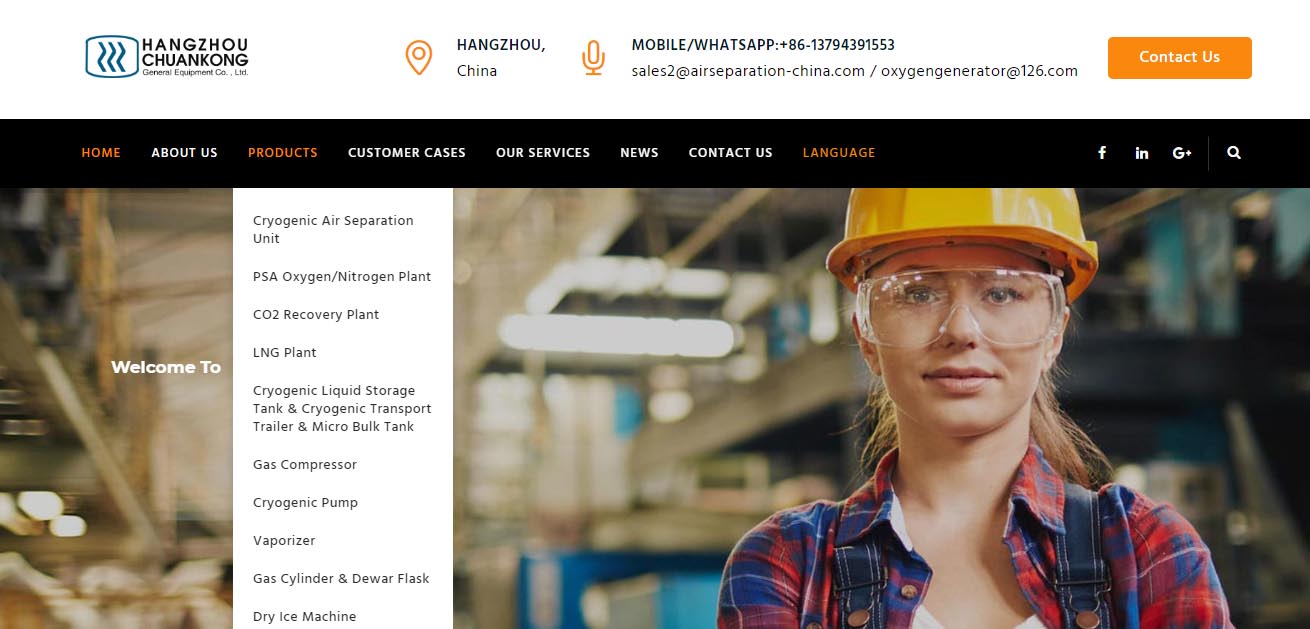
Task: Click the oxygengenerator@126.com email address
Action: (979, 71)
